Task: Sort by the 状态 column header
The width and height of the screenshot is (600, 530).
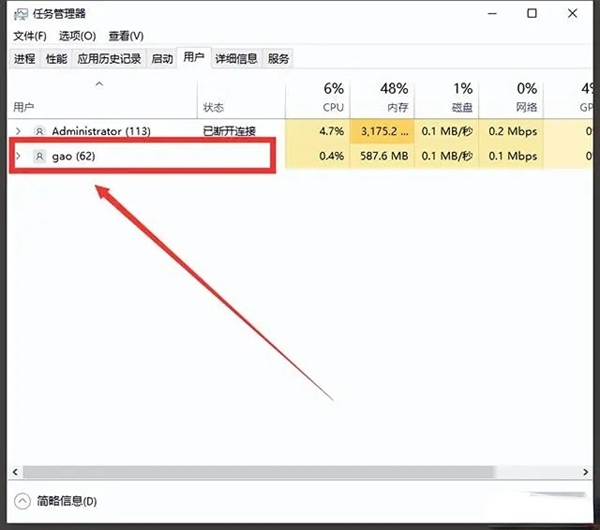Action: [241, 99]
